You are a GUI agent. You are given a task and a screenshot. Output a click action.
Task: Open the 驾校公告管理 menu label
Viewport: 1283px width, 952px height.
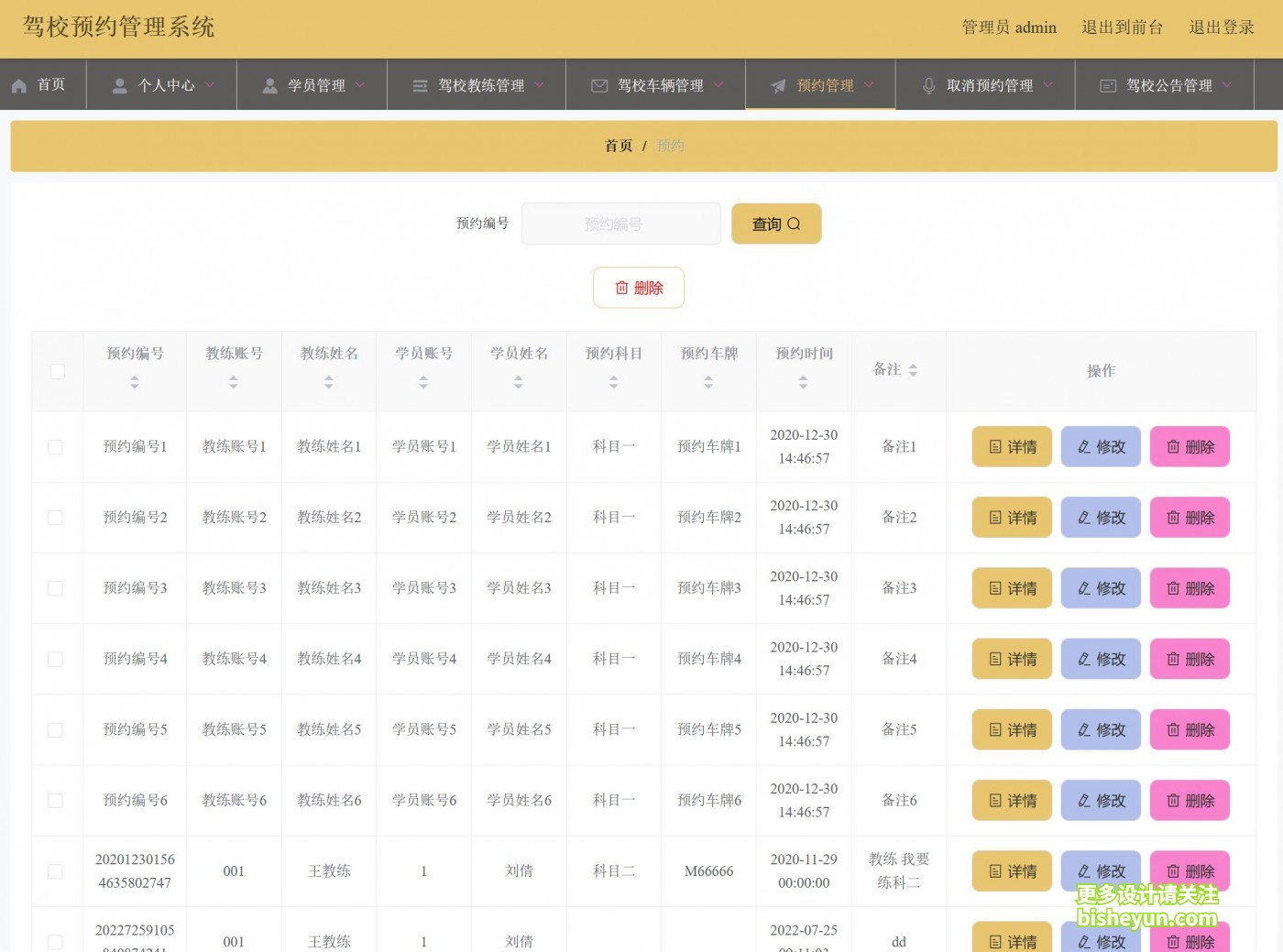pos(1169,85)
